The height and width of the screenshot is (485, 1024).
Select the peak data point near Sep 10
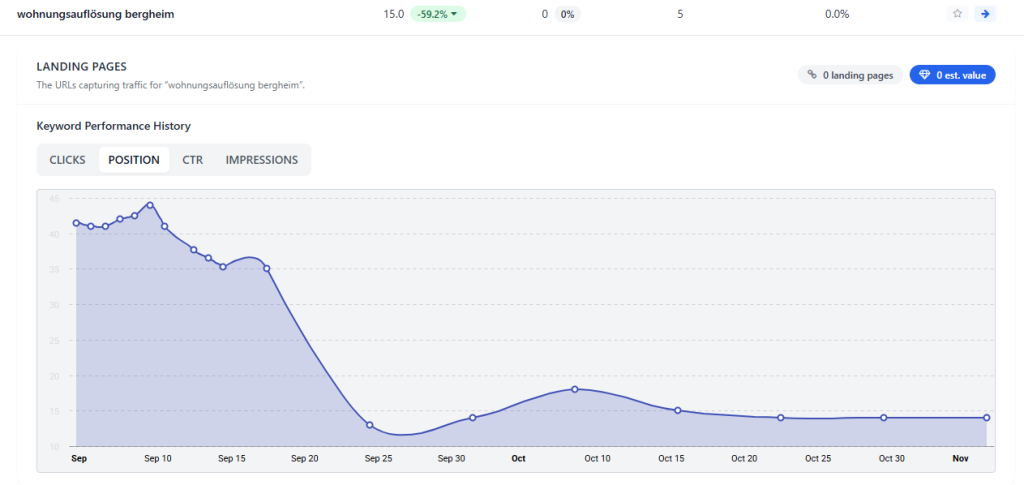[150, 205]
